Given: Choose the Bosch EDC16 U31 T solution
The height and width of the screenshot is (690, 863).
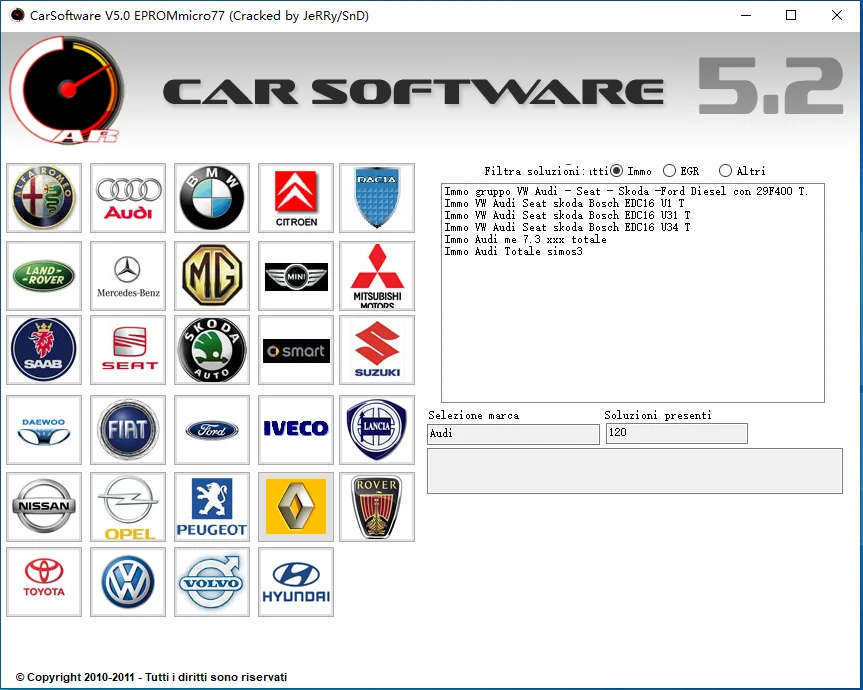Looking at the screenshot, I should tap(567, 215).
